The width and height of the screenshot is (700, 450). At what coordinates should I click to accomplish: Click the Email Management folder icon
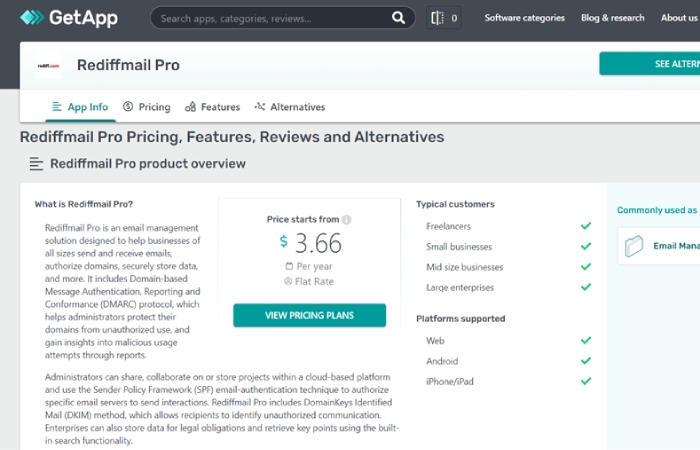pyautogui.click(x=633, y=246)
